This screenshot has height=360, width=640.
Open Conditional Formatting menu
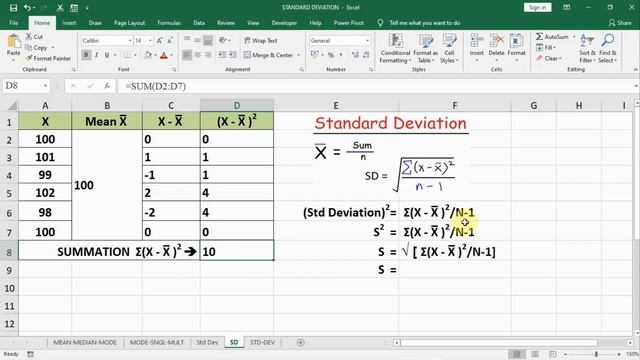pyautogui.click(x=395, y=49)
